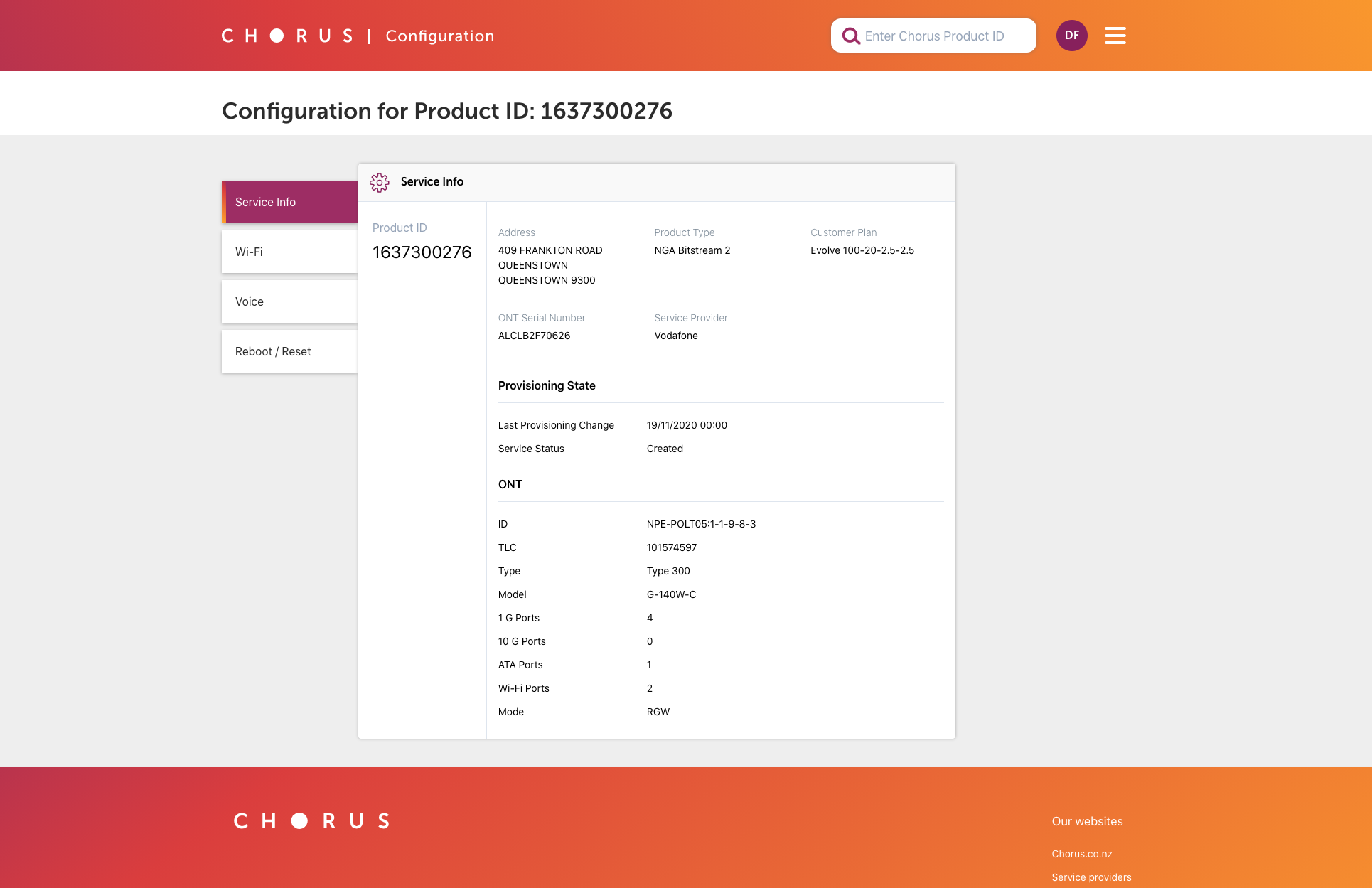The width and height of the screenshot is (1372, 888).
Task: Click the QUEENSTOWN 9300 address line
Action: coord(547,280)
